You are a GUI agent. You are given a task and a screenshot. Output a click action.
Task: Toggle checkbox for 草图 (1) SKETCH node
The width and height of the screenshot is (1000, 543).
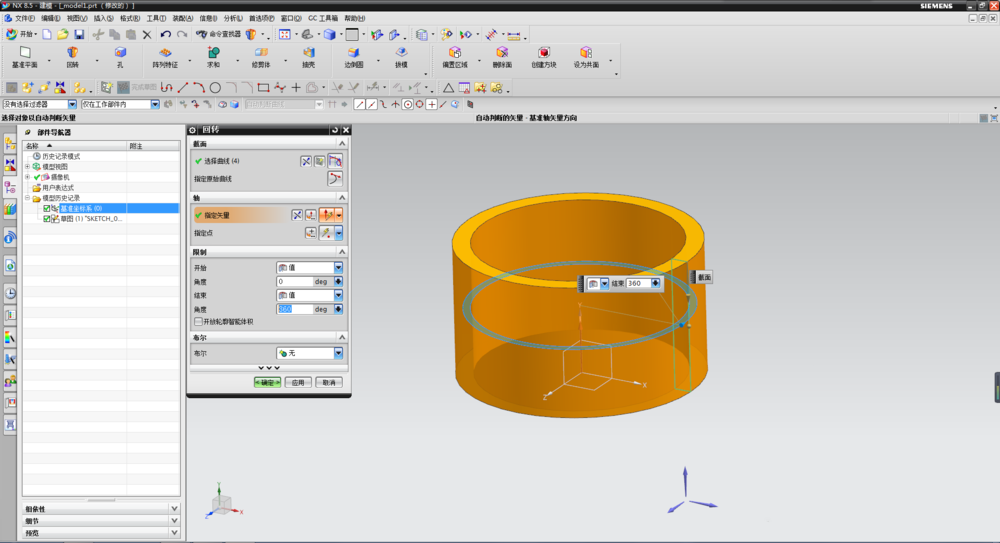47,218
